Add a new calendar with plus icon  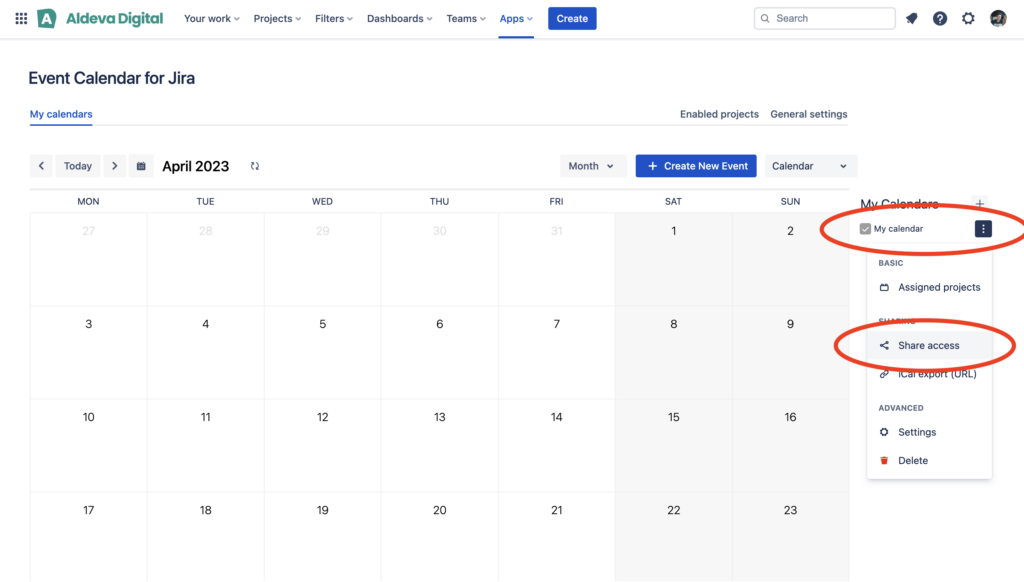980,204
